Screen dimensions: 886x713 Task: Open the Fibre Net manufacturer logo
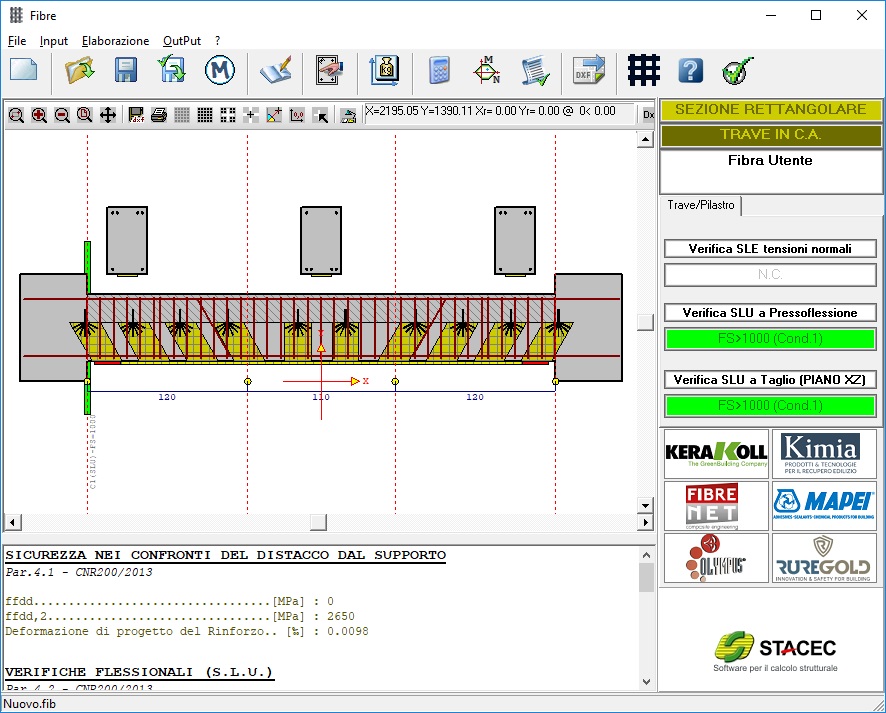716,506
